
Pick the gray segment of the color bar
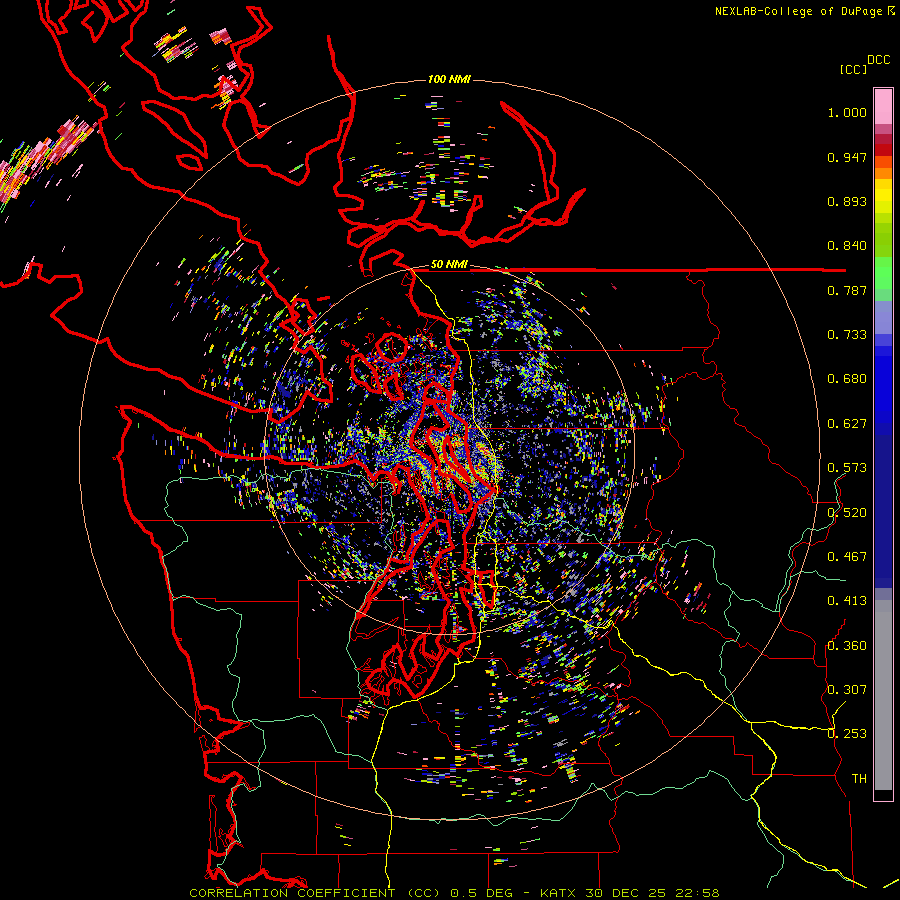[x=883, y=695]
